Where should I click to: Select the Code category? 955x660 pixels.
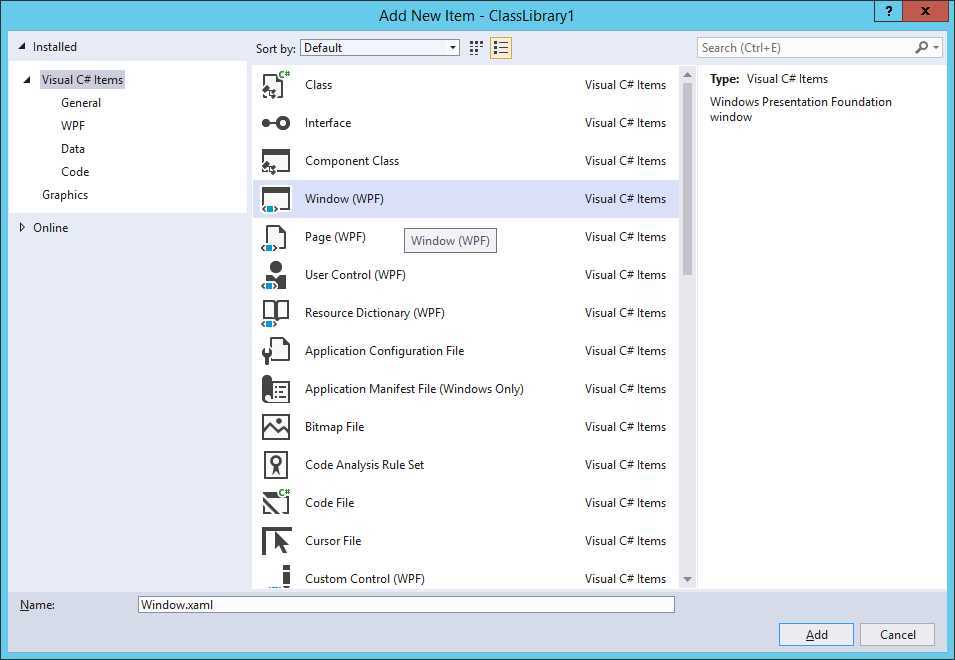[x=75, y=172]
